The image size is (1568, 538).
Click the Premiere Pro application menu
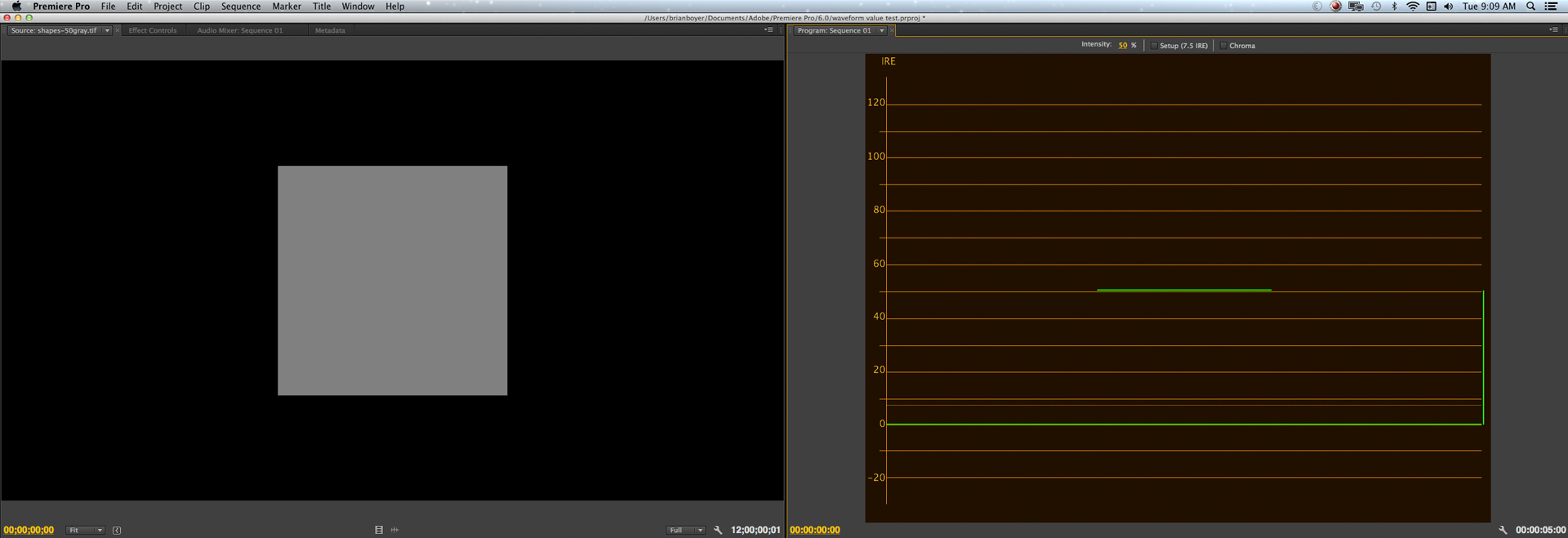pos(61,7)
